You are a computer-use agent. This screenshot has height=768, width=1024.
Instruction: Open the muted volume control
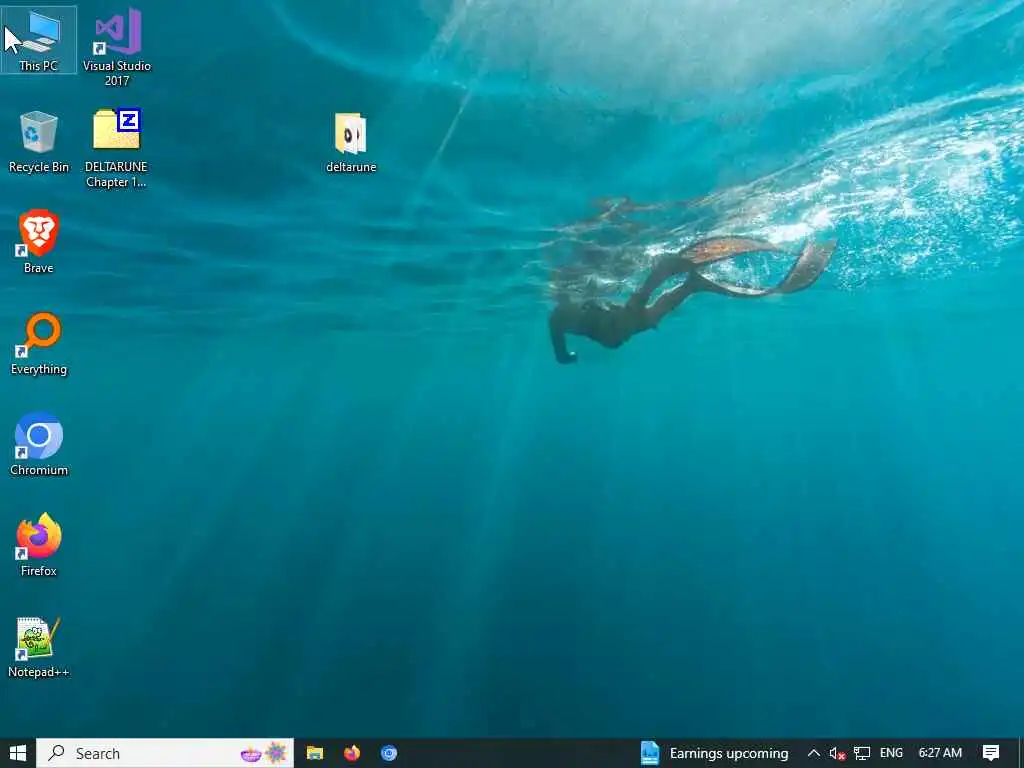tap(837, 753)
